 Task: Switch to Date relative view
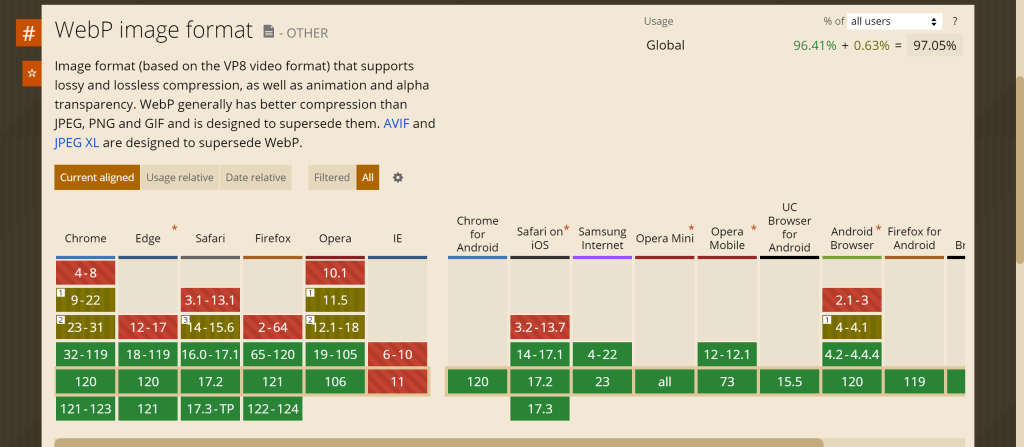(256, 178)
